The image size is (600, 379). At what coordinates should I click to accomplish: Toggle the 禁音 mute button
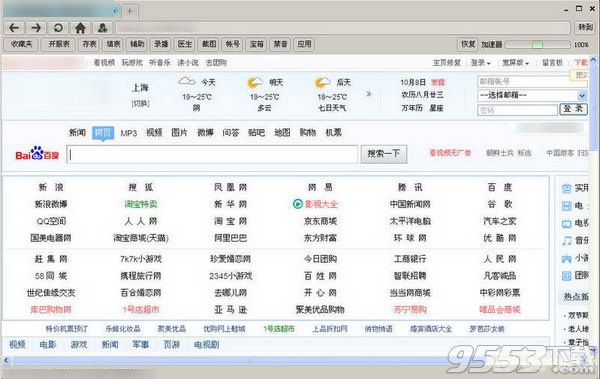tap(280, 44)
